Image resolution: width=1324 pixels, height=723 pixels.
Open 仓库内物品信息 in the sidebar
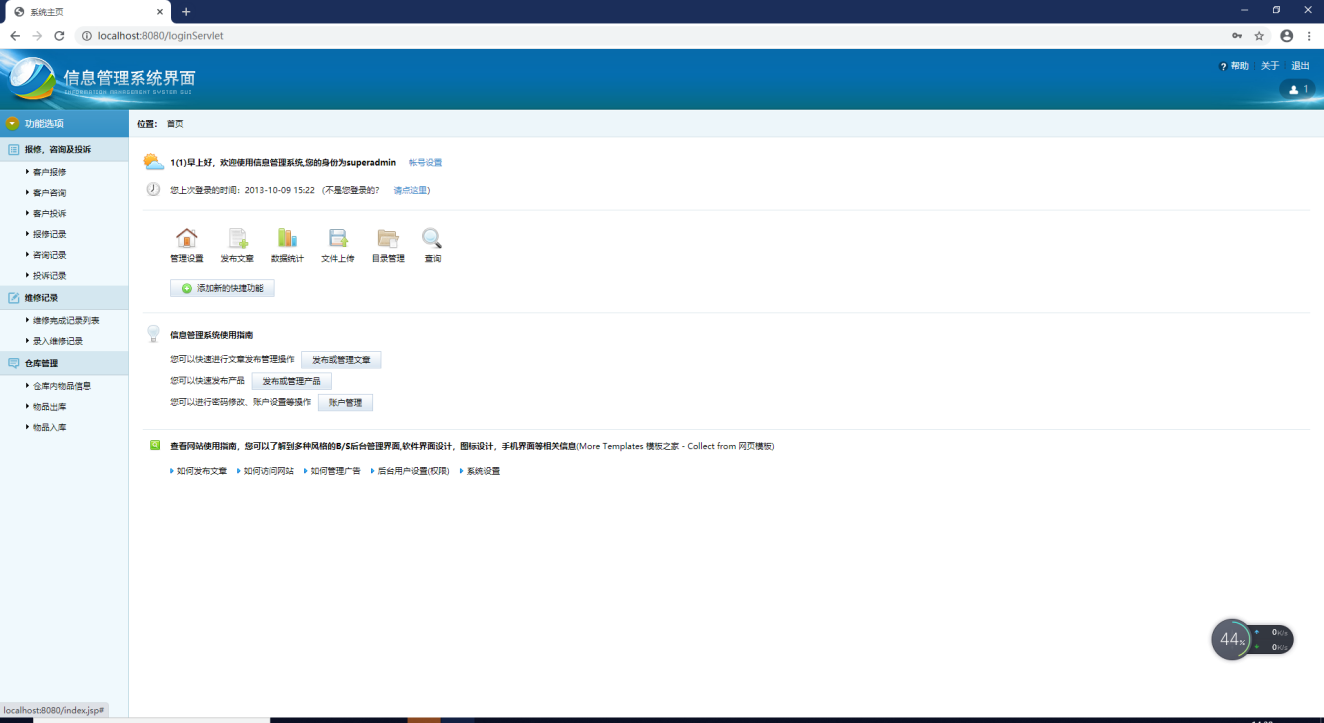[x=61, y=386]
